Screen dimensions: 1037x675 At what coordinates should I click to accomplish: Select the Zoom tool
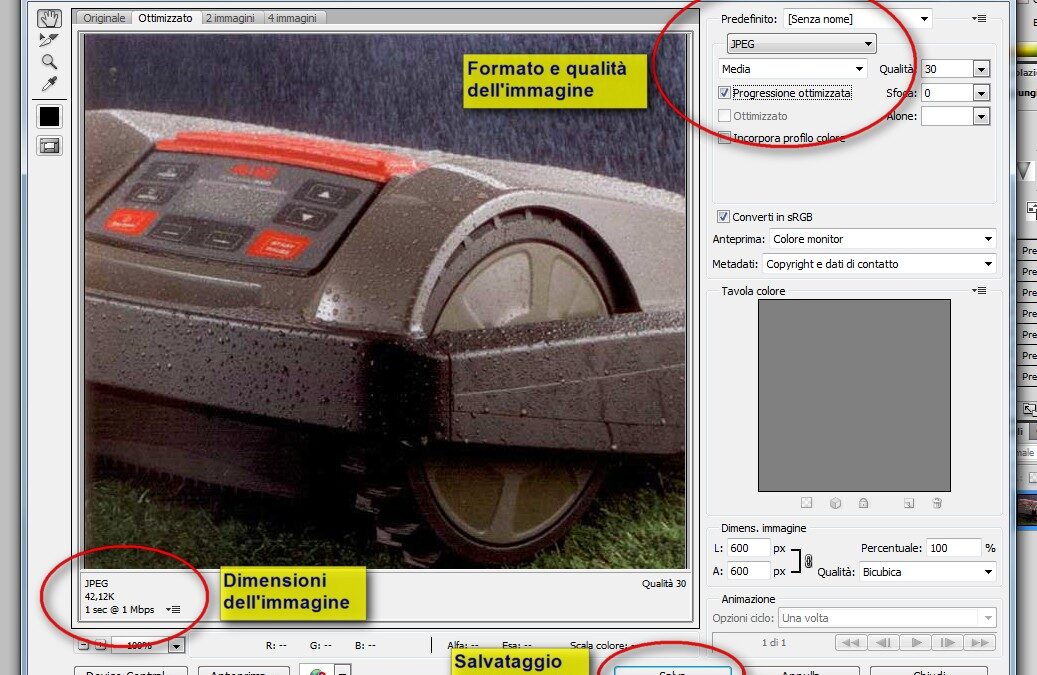[x=49, y=61]
